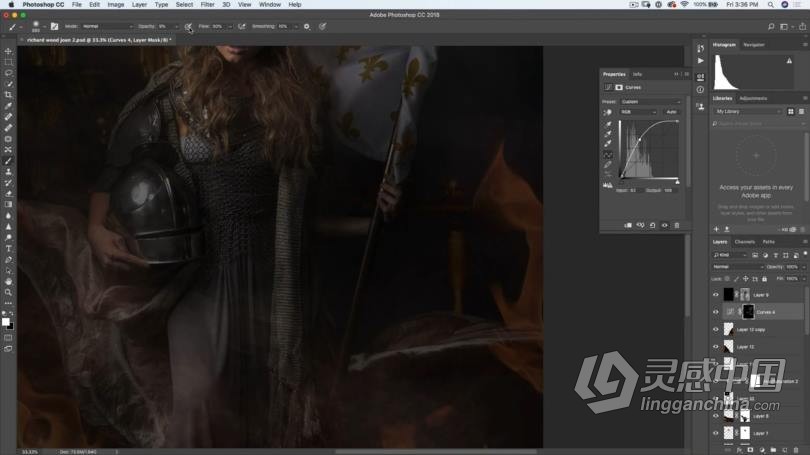Select the Rectangular Marquee tool
Viewport: 810px width, 455px height.
(8, 62)
